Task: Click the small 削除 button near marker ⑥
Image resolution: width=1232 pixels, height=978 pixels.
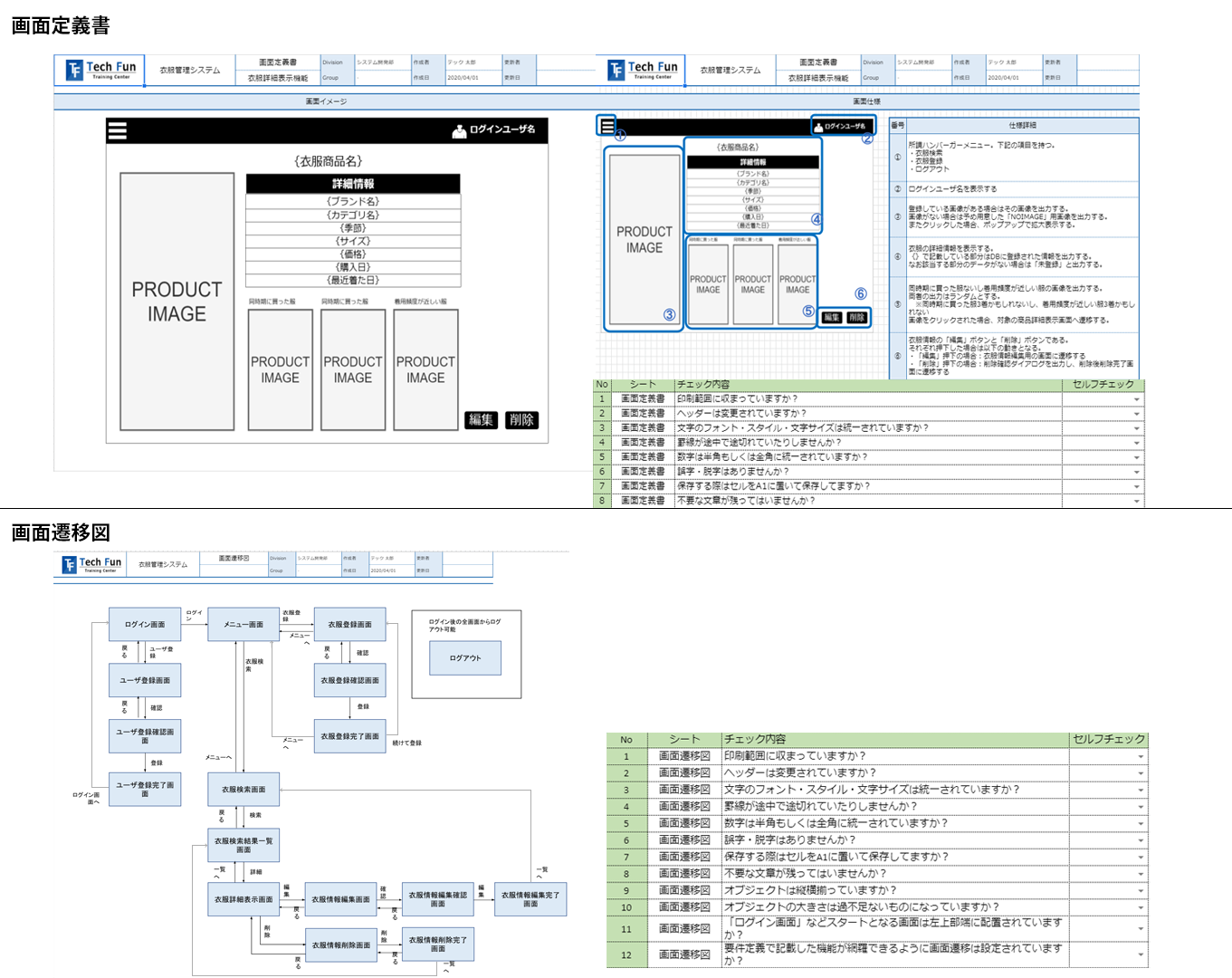Action: (x=856, y=317)
